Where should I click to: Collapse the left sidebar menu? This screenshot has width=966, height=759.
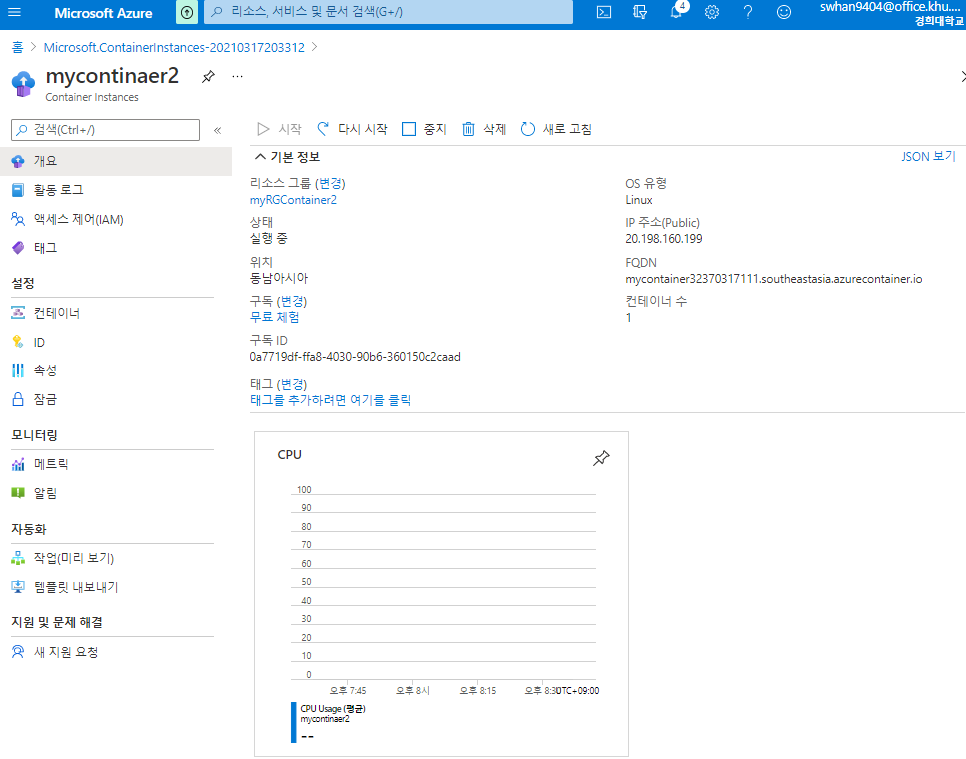pos(217,130)
